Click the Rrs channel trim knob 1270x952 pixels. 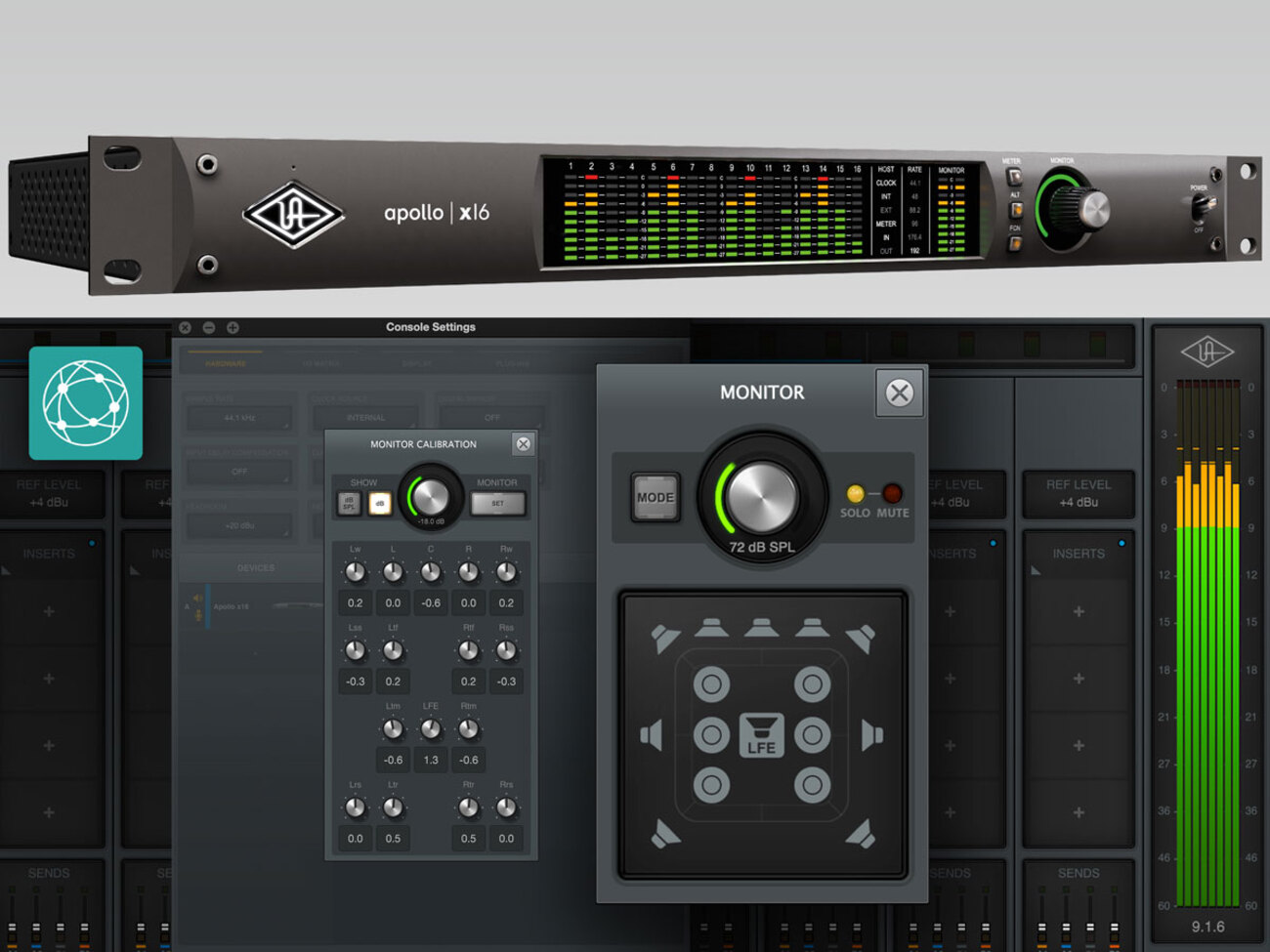click(506, 807)
